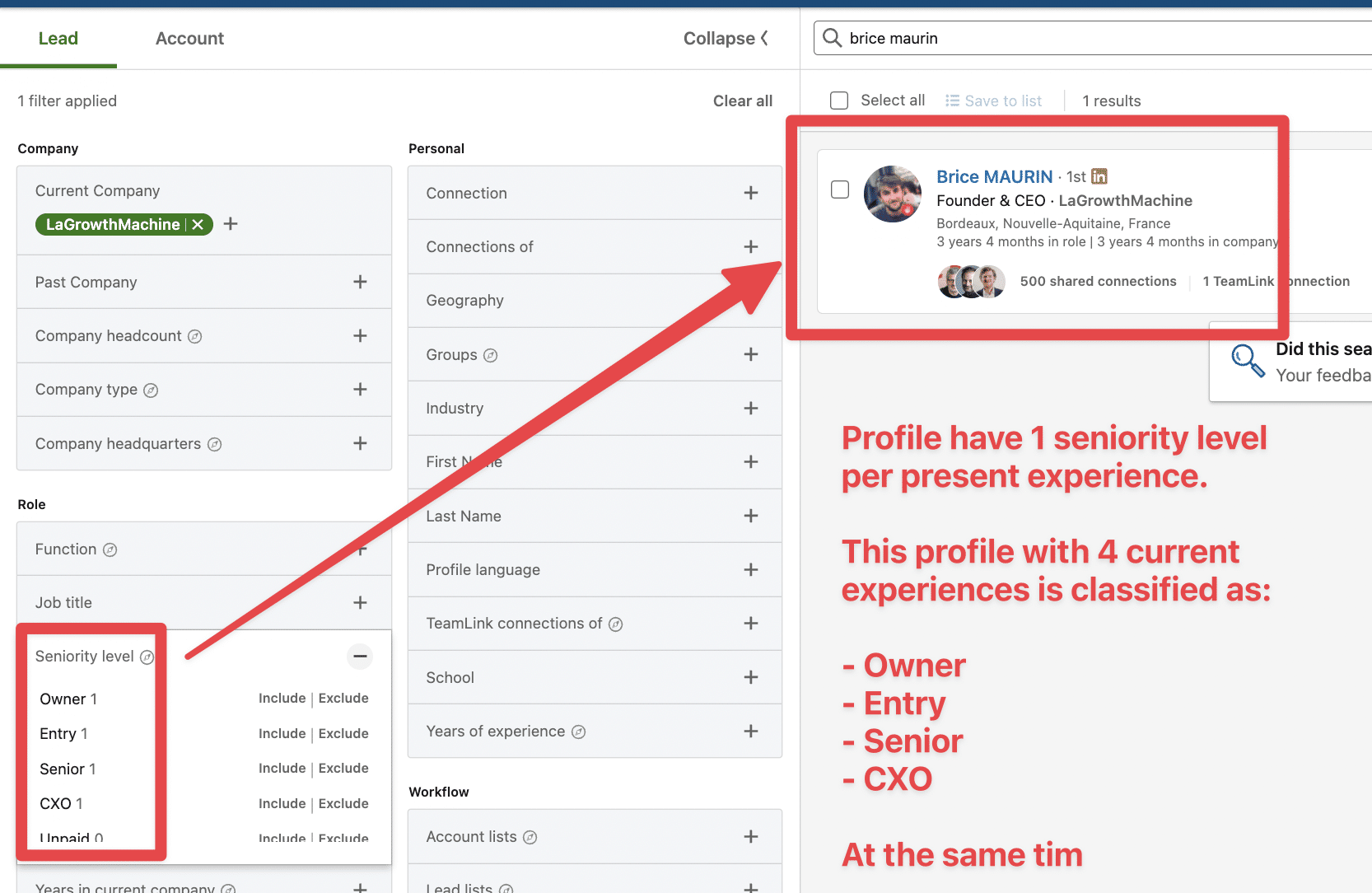The width and height of the screenshot is (1372, 893).
Task: Expand the Groups filter
Action: pyautogui.click(x=751, y=354)
